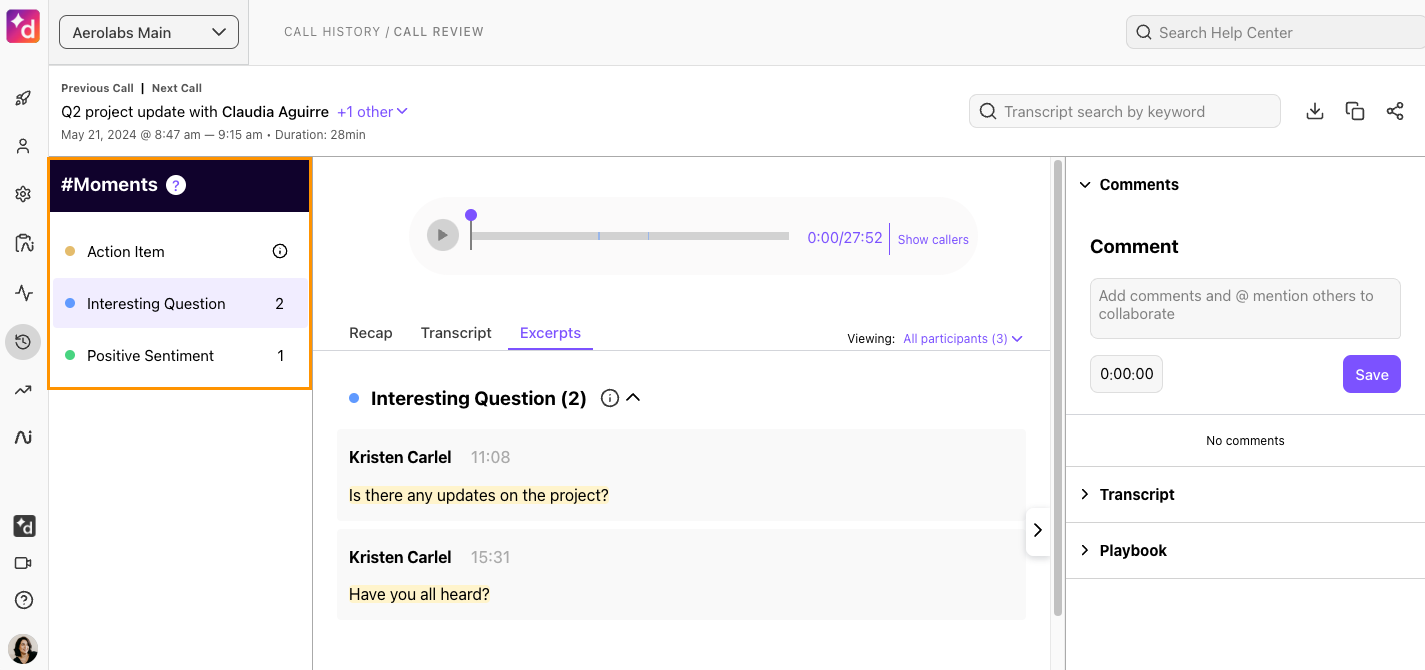Click the user avatar photo

tap(23, 649)
